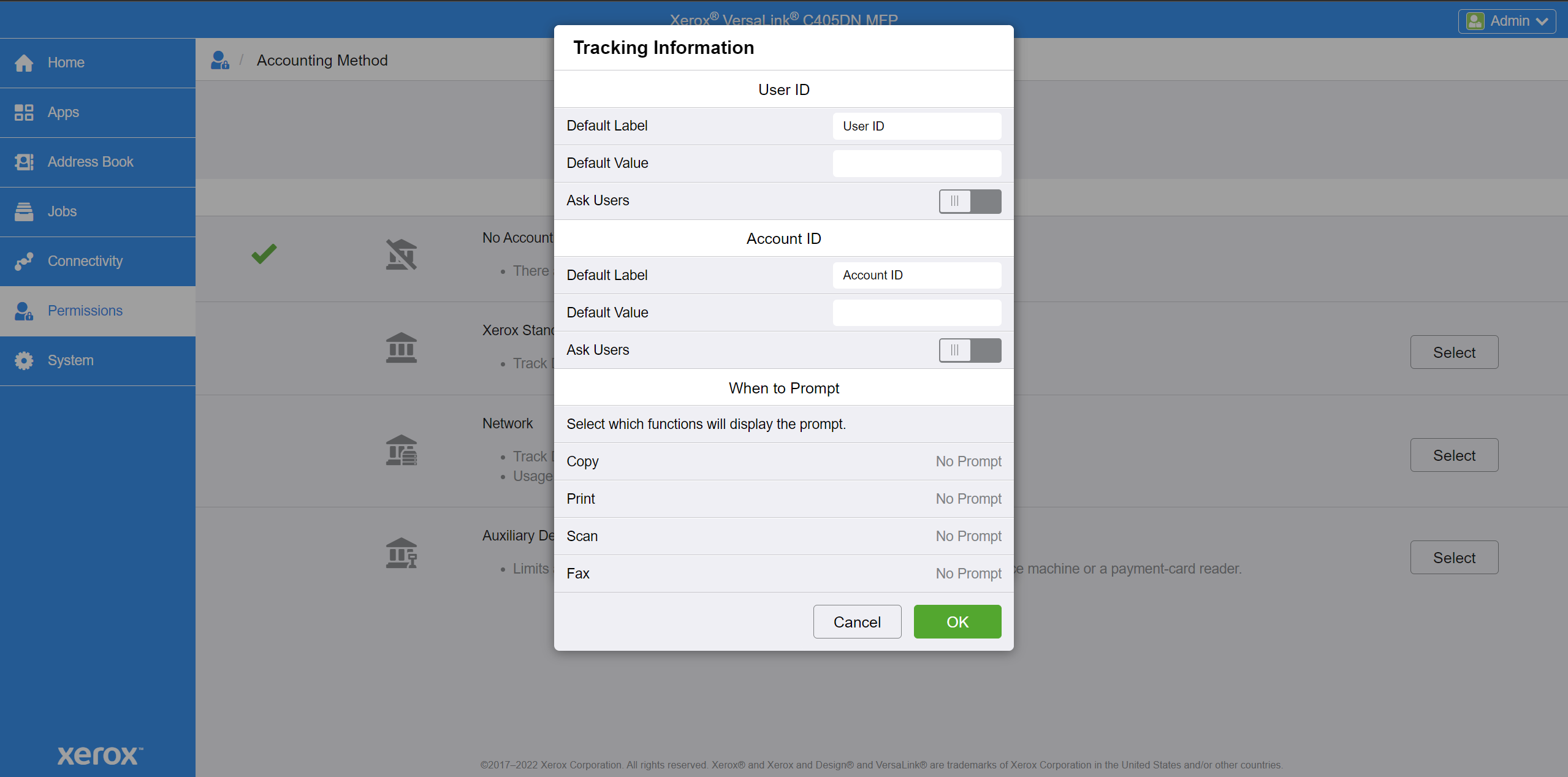This screenshot has height=777, width=1568.
Task: Select the Jobs printer icon
Action: [23, 211]
